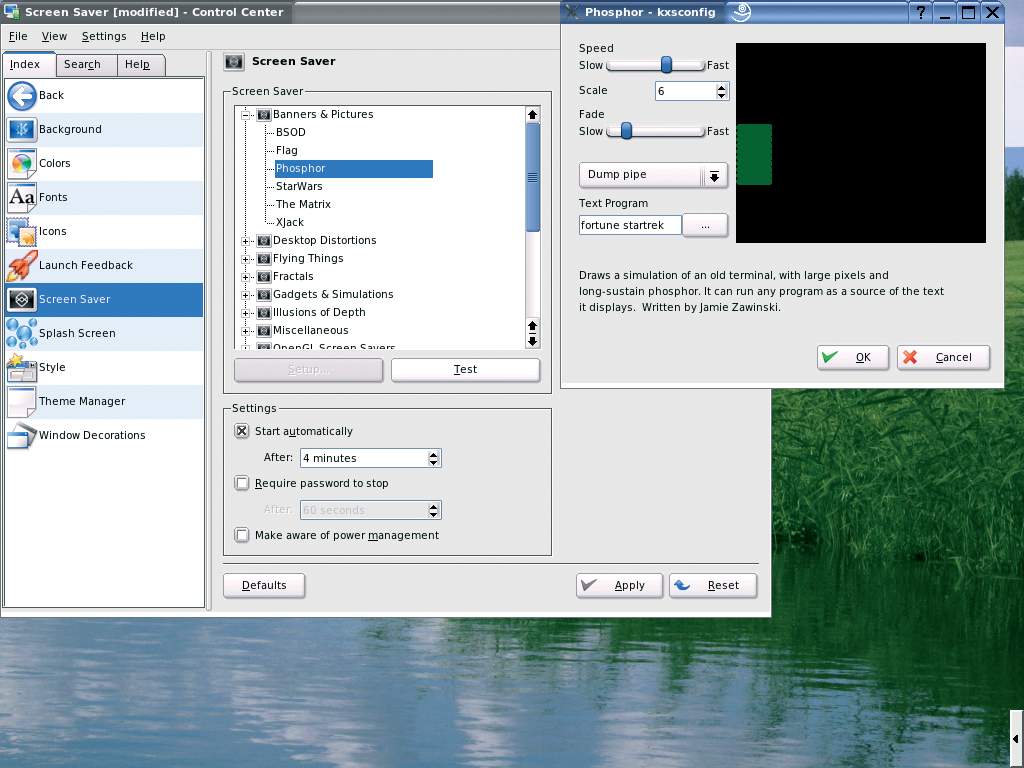Select XJack screen saver

coord(290,223)
